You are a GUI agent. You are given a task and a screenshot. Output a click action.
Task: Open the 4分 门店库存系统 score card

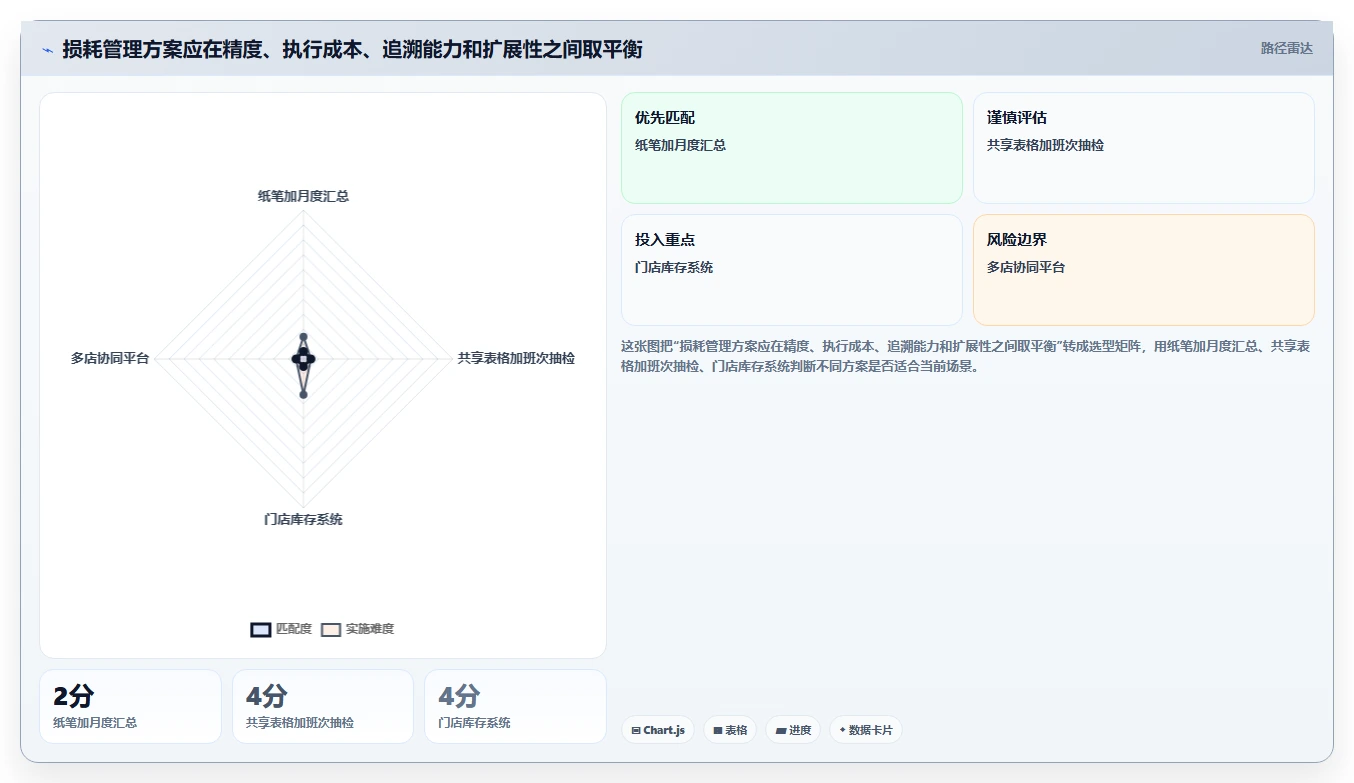[x=515, y=706]
